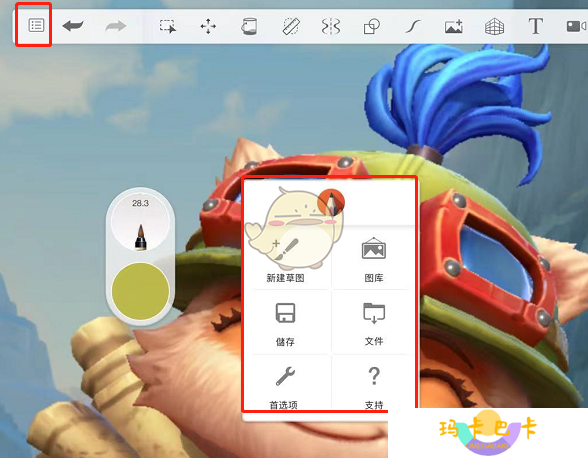Viewport: 588px width, 458px height.
Task: Open the main menu list icon
Action: pyautogui.click(x=36, y=26)
